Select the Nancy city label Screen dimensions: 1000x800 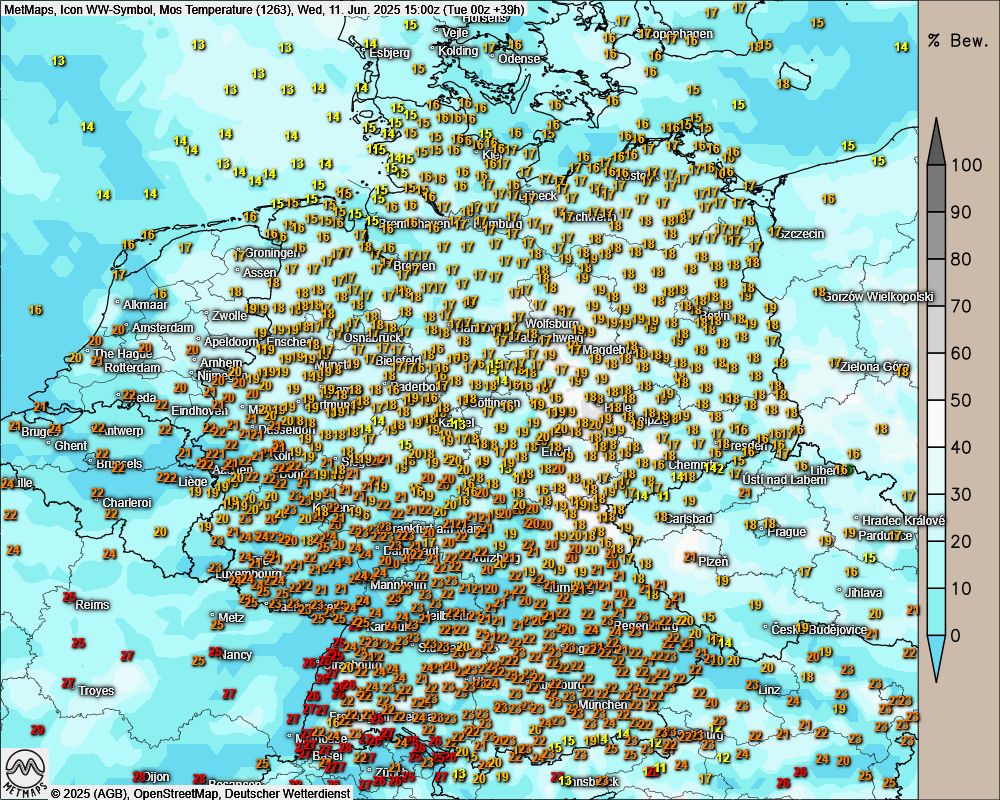237,655
